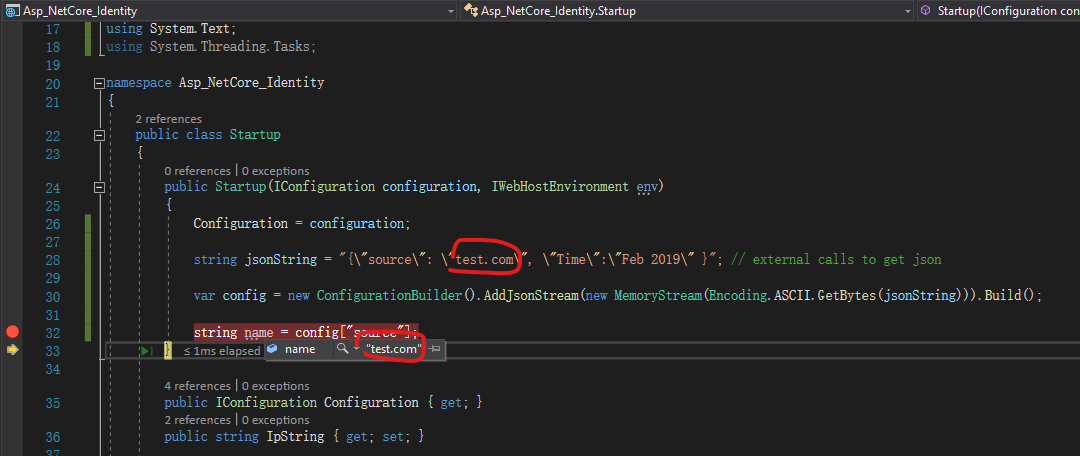The height and width of the screenshot is (456, 1080).
Task: Open '2 references' CodeLens above class Startup
Action: click(169, 119)
